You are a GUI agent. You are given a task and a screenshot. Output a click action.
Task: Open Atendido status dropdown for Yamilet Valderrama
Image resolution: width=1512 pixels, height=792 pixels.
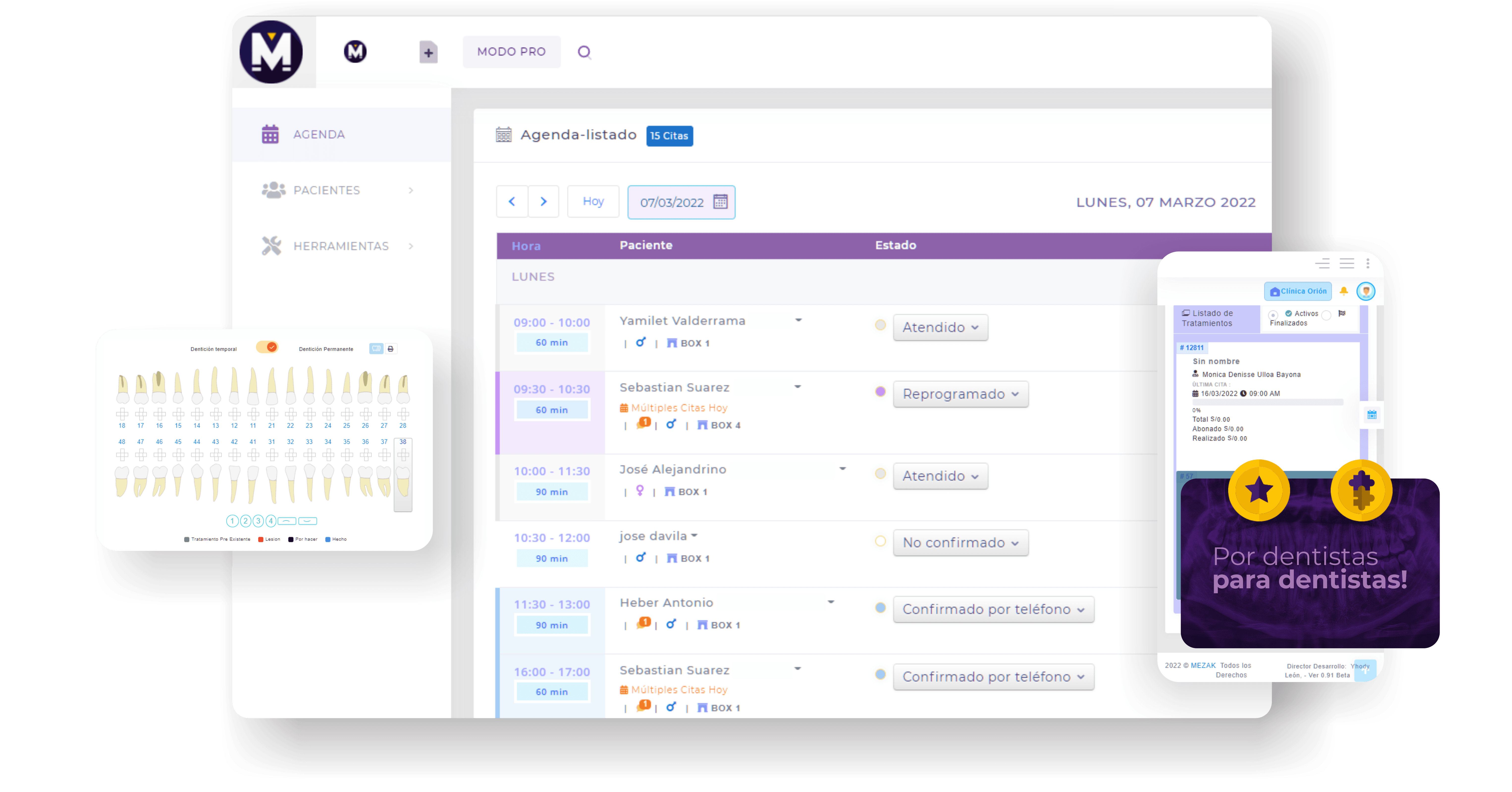point(940,327)
